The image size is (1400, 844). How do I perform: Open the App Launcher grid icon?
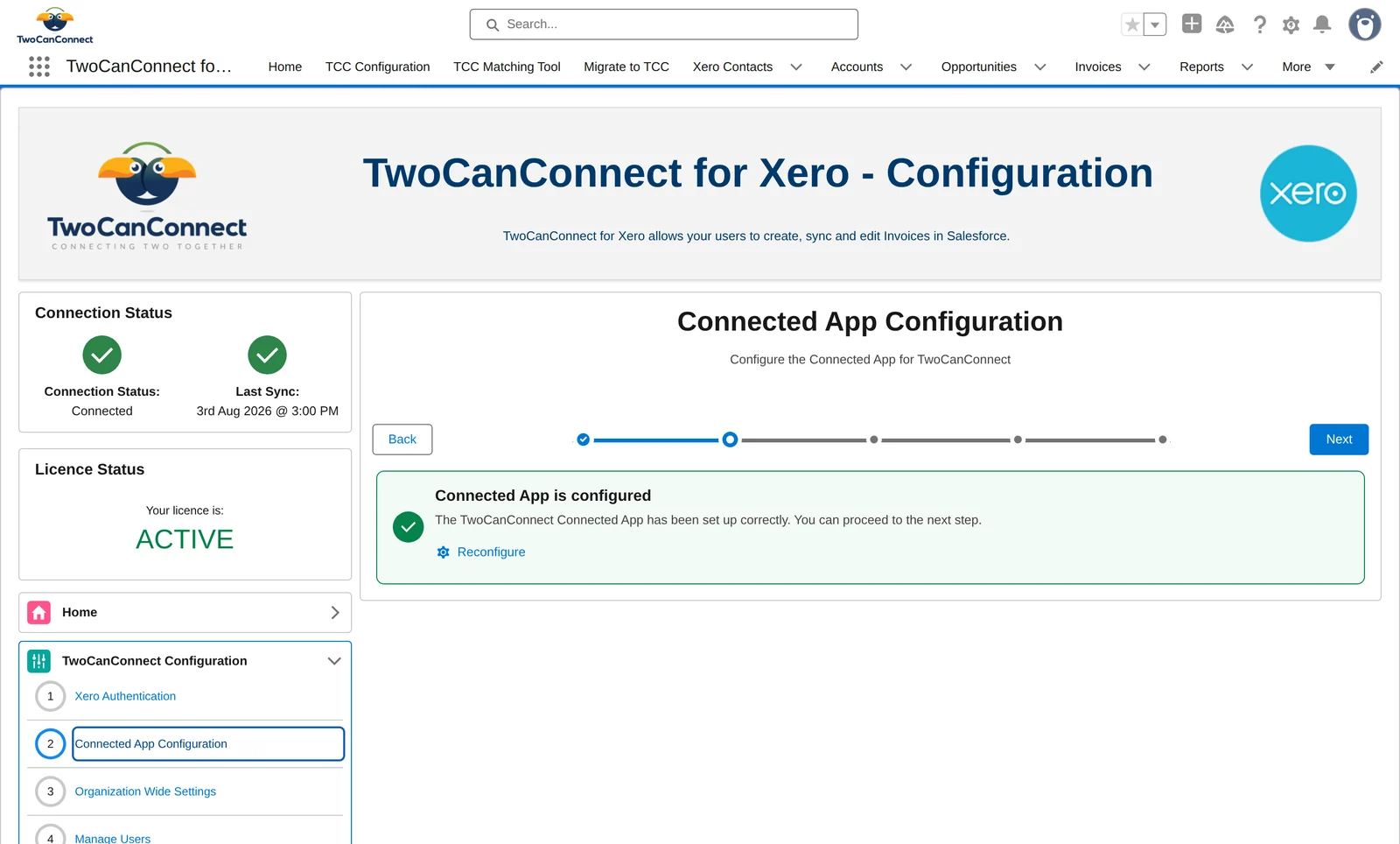coord(39,67)
